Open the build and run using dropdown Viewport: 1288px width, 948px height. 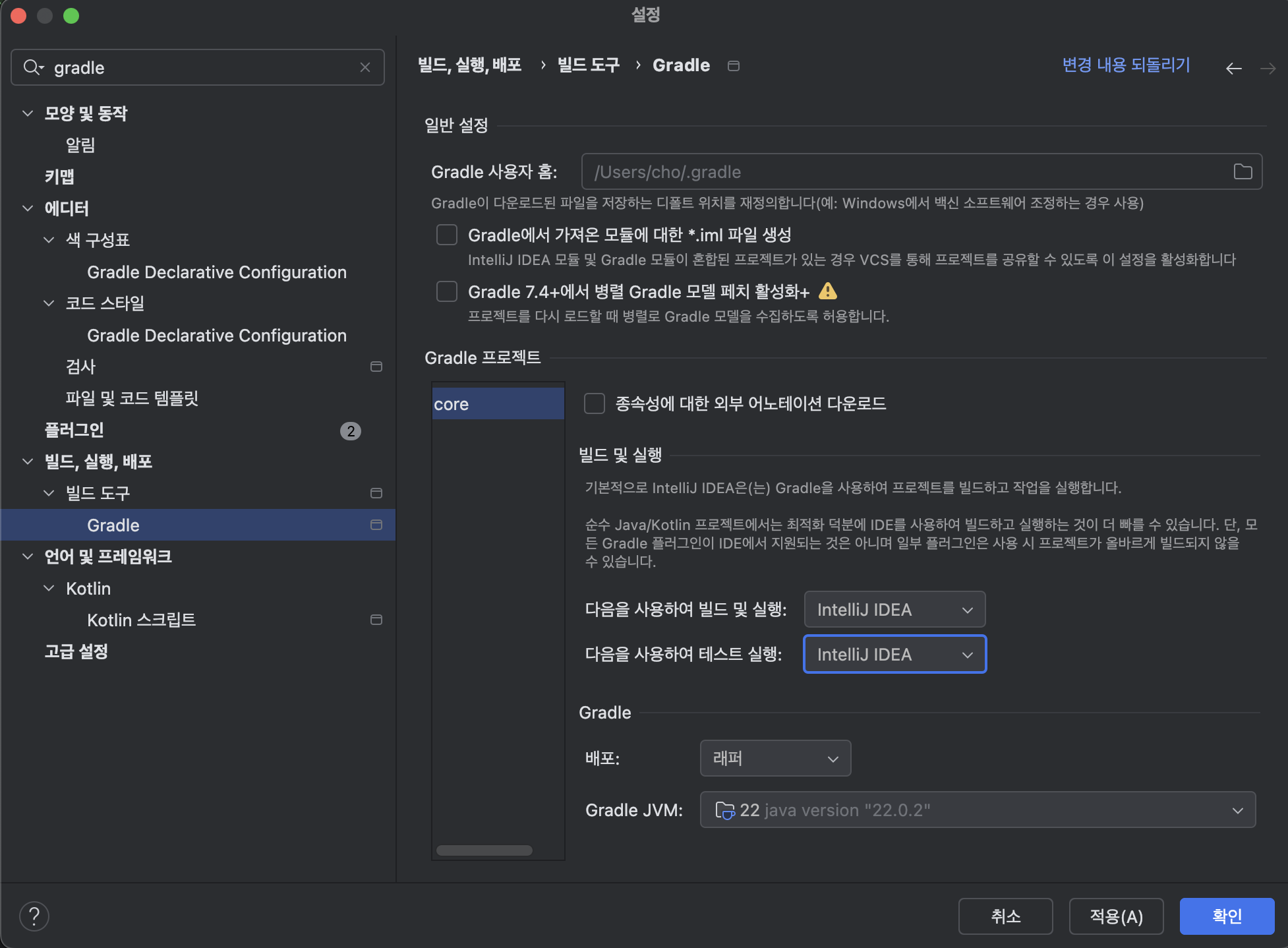pos(894,610)
